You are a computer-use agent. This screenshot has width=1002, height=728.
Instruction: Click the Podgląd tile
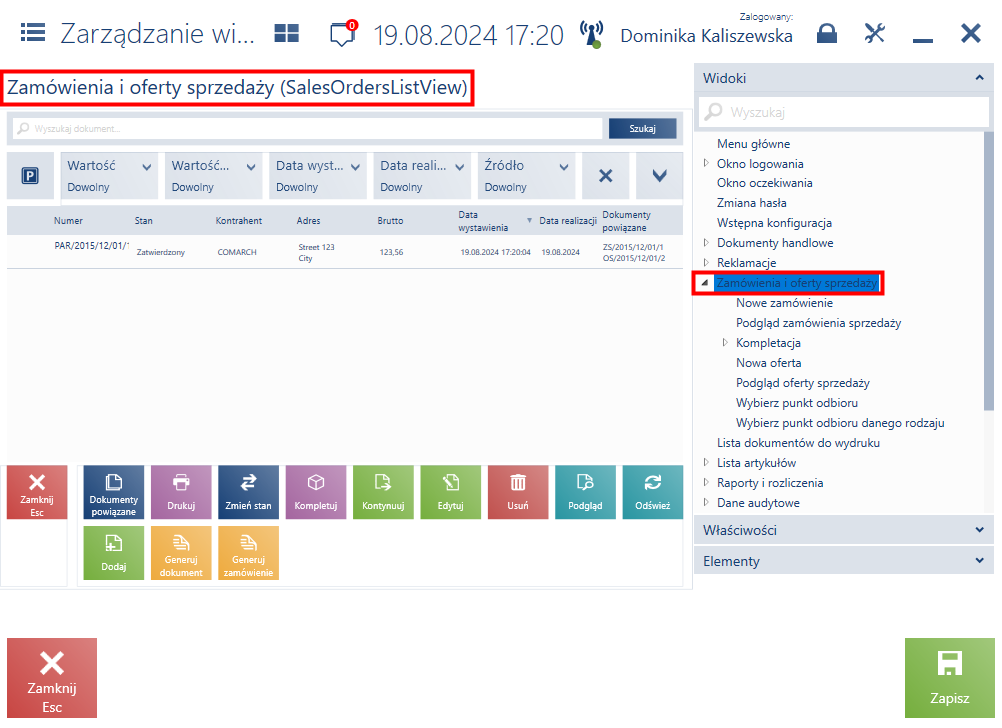point(585,492)
